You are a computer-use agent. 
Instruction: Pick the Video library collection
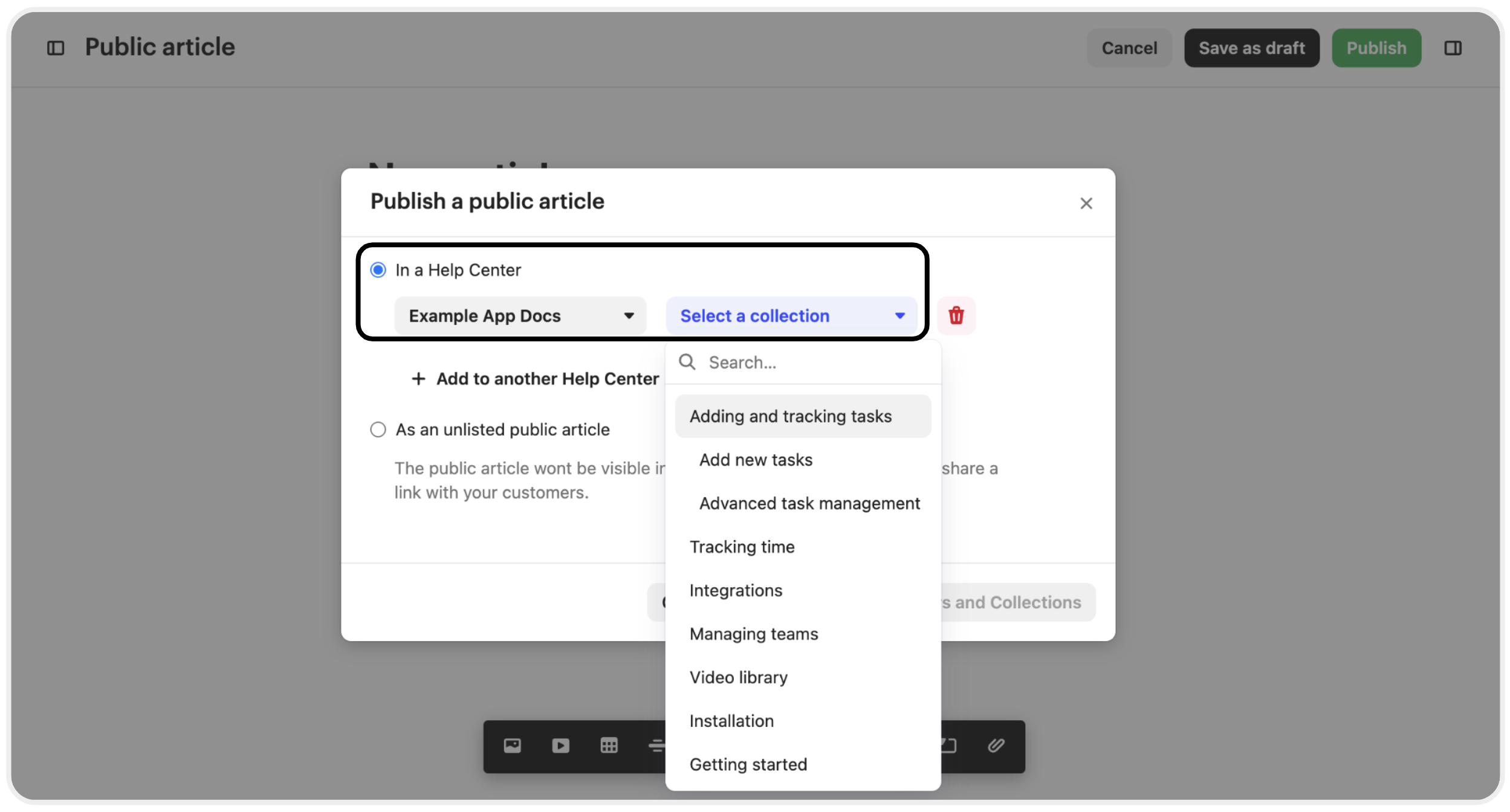coord(738,677)
